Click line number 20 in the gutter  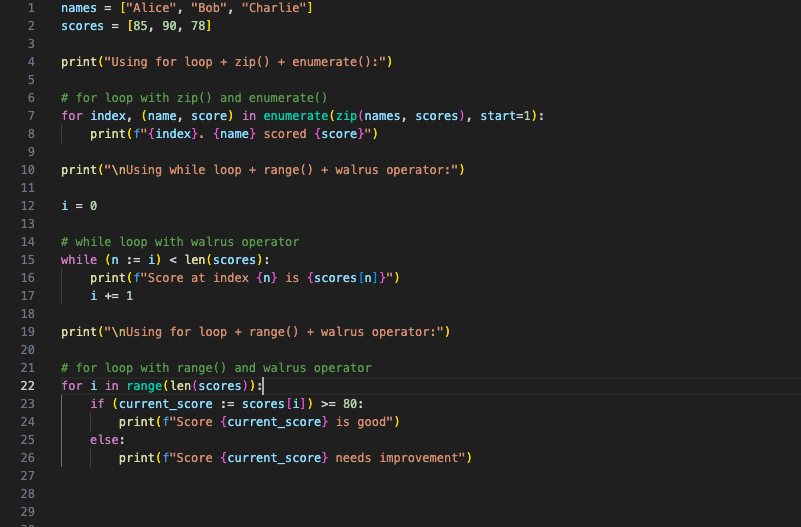click(28, 350)
